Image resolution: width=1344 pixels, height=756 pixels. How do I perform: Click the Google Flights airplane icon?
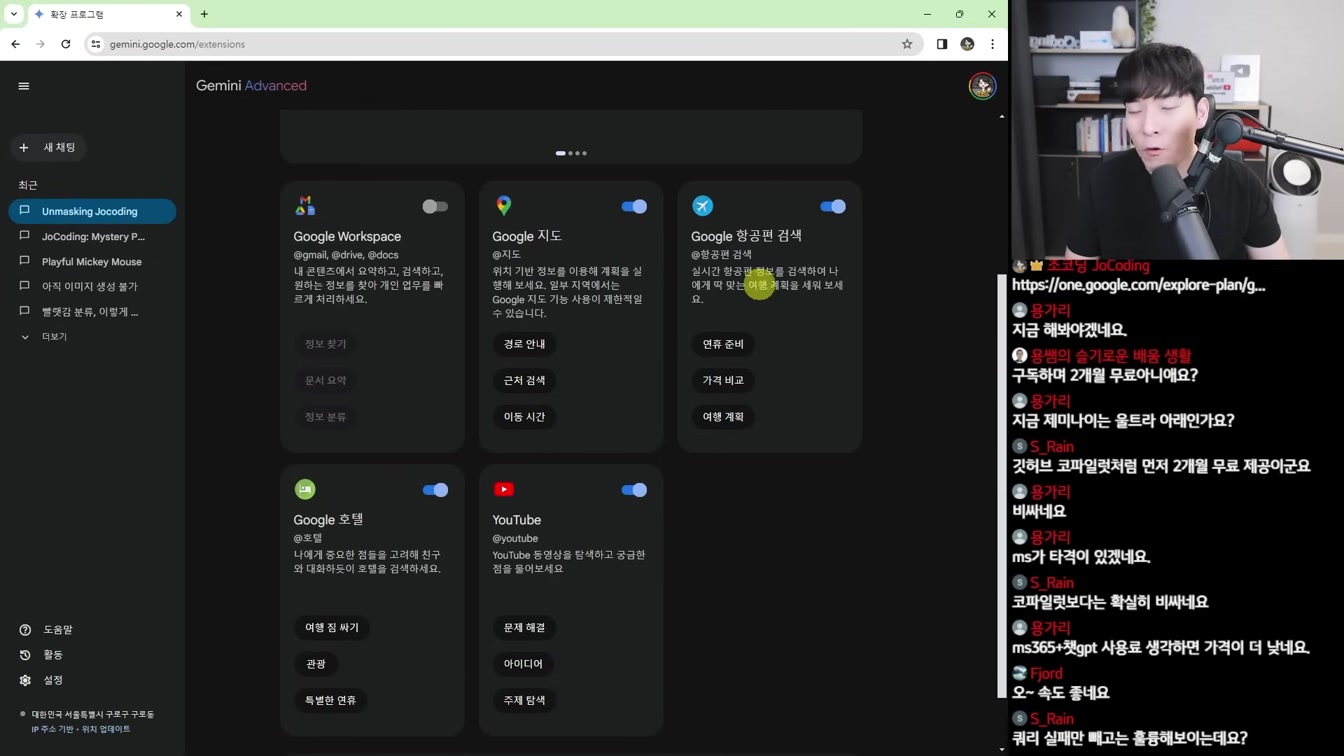point(703,206)
